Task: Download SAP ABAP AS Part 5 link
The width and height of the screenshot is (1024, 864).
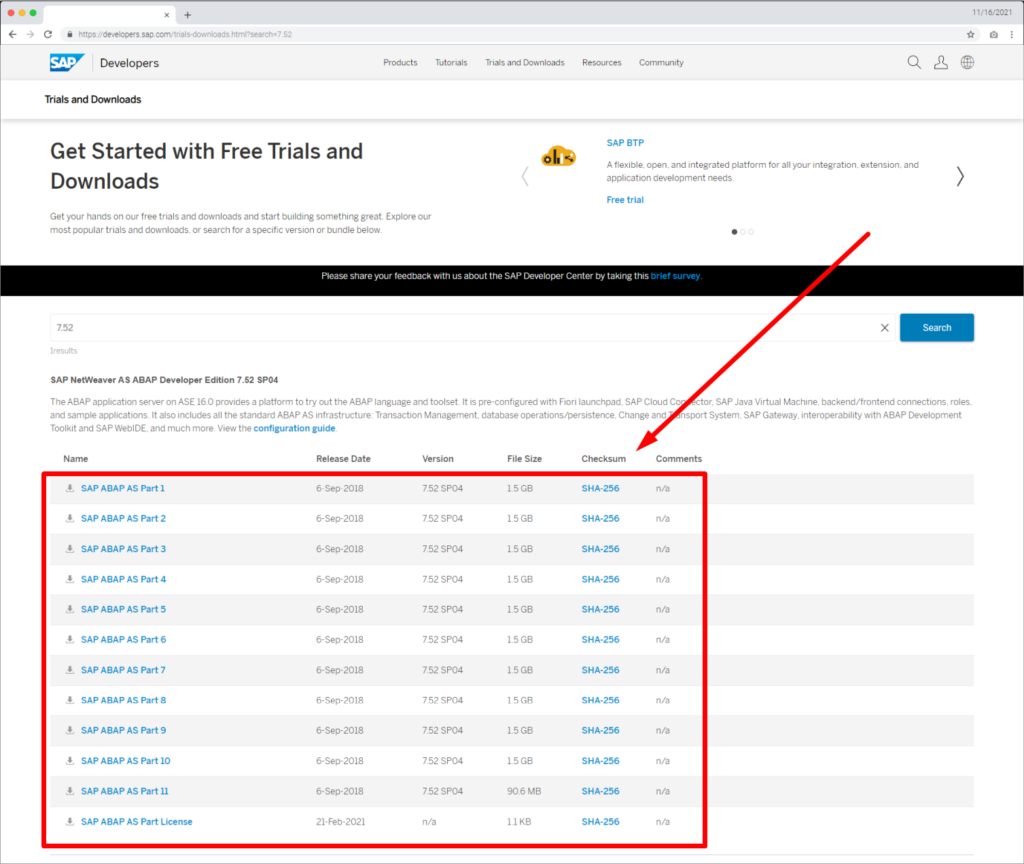Action: [123, 609]
